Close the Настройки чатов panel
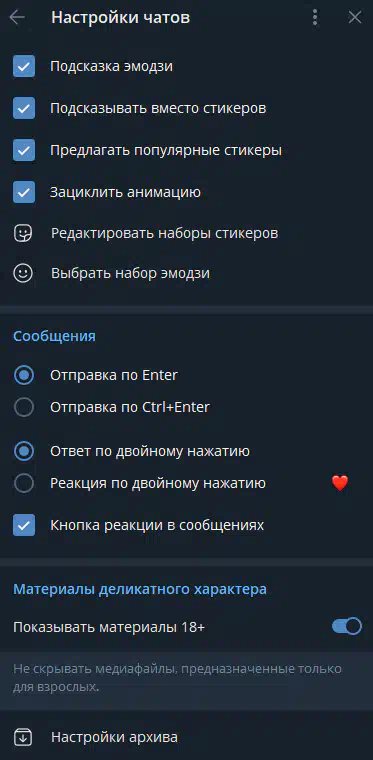373x760 pixels. coord(355,18)
